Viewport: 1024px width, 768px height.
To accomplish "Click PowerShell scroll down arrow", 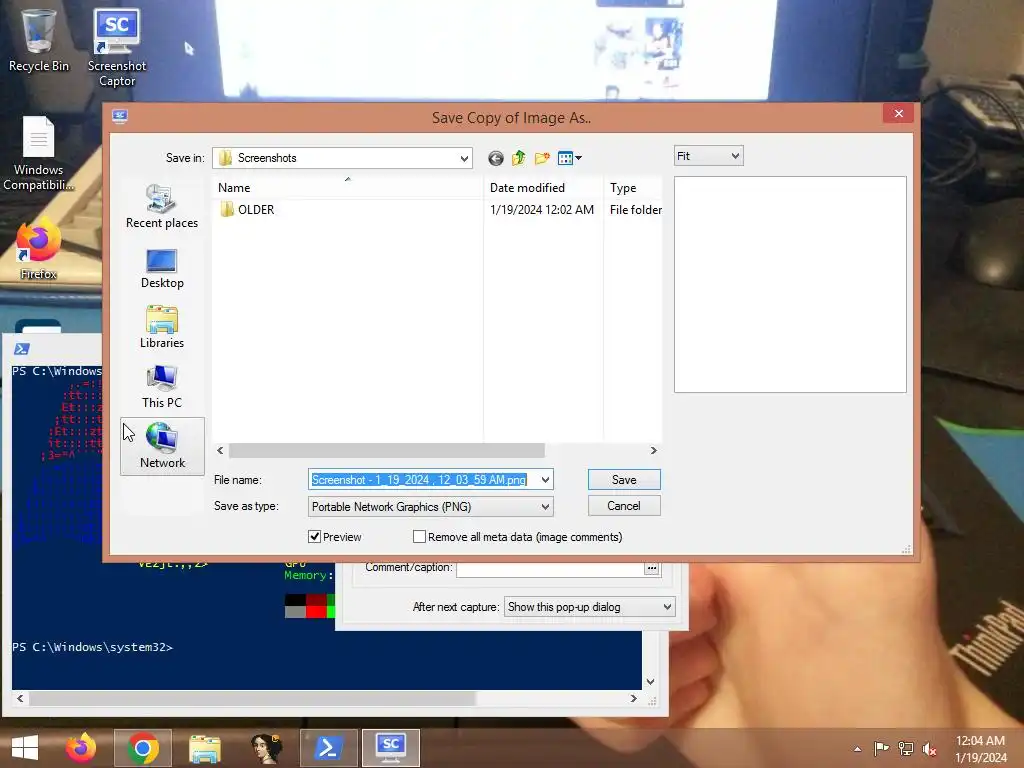I will point(650,681).
